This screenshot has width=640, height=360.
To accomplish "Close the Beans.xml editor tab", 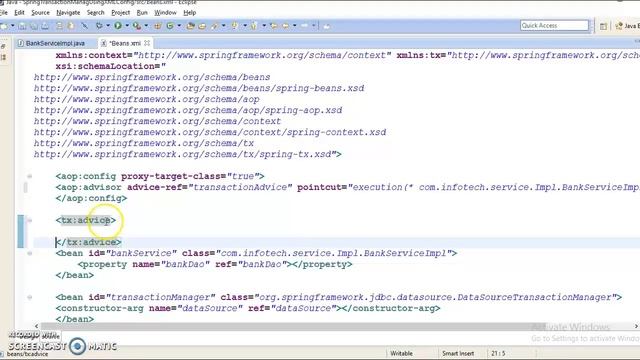I will [147, 43].
